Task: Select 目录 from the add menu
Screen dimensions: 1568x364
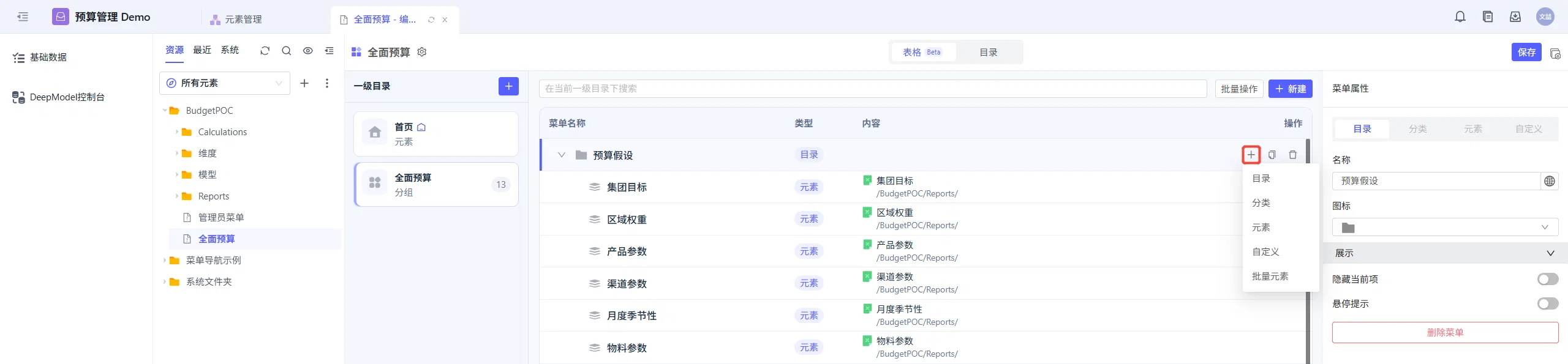Action: point(1280,179)
